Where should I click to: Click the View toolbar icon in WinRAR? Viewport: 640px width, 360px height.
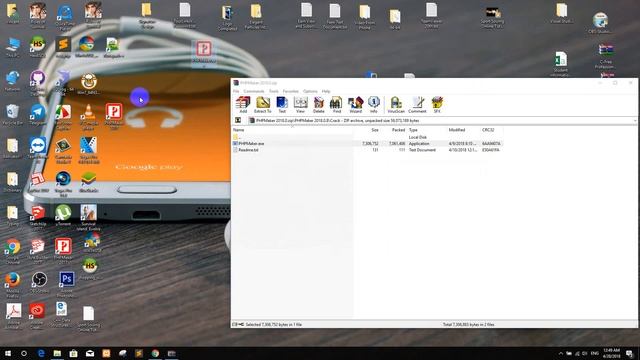click(300, 105)
